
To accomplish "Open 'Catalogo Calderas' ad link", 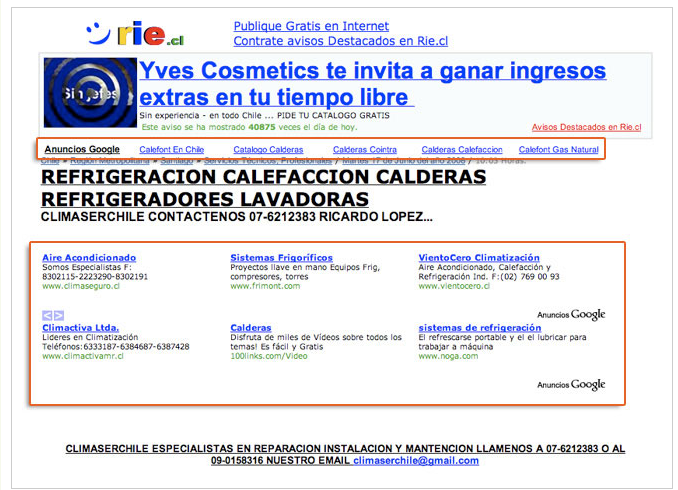I will click(268, 150).
